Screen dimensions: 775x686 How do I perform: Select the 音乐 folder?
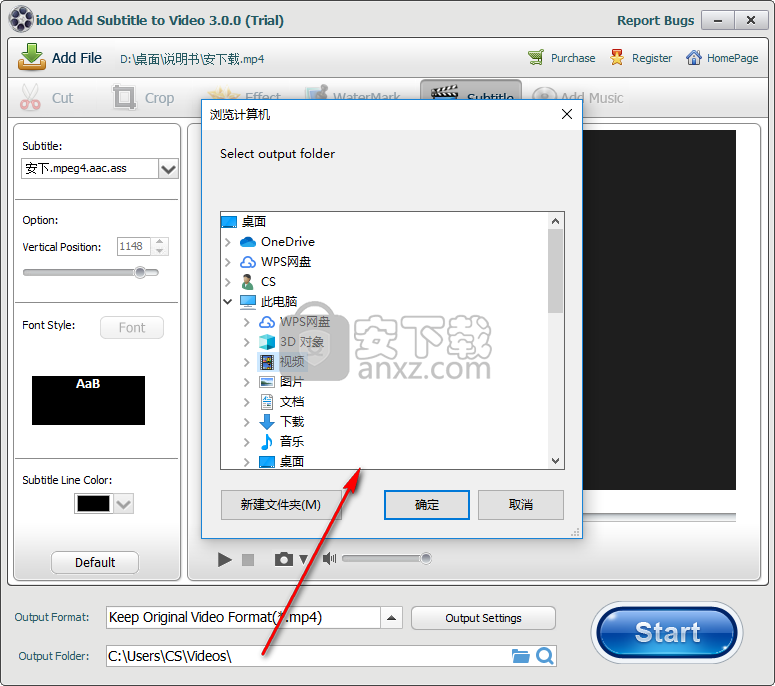tap(292, 441)
